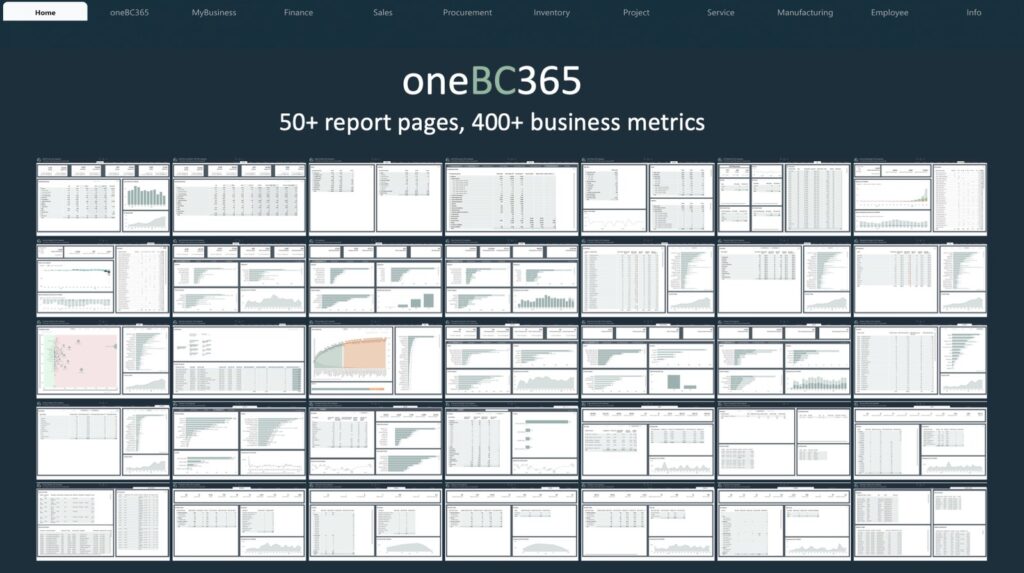This screenshot has height=573, width=1024.
Task: Click the large oneBC365 title text
Action: coord(491,81)
